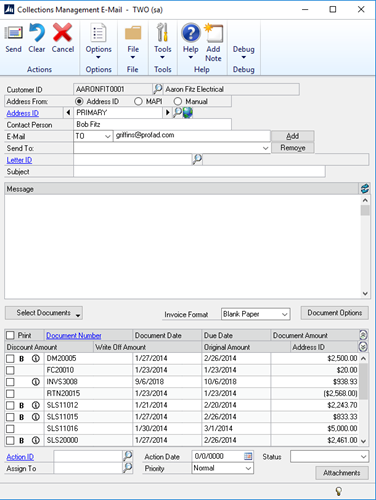Open the Tools wrench icon

162,32
